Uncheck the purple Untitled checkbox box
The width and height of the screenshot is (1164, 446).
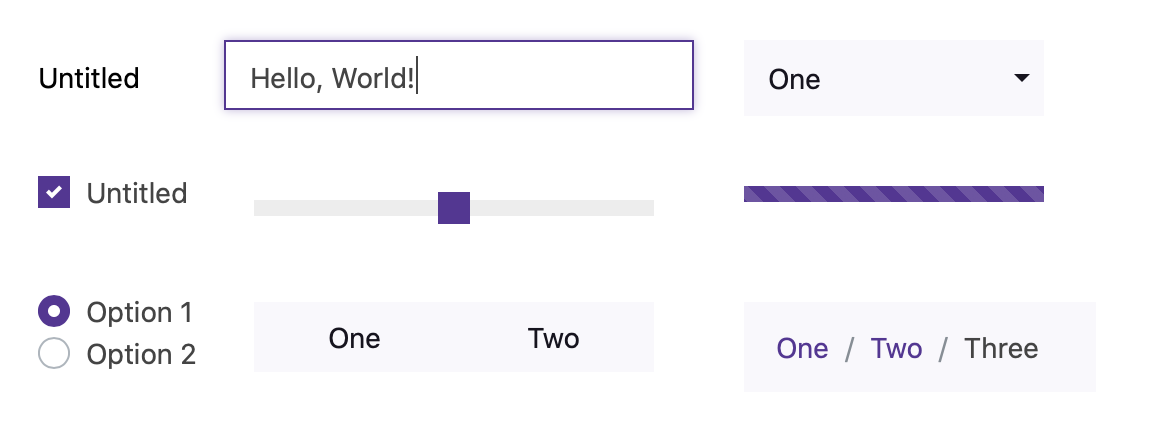[53, 192]
